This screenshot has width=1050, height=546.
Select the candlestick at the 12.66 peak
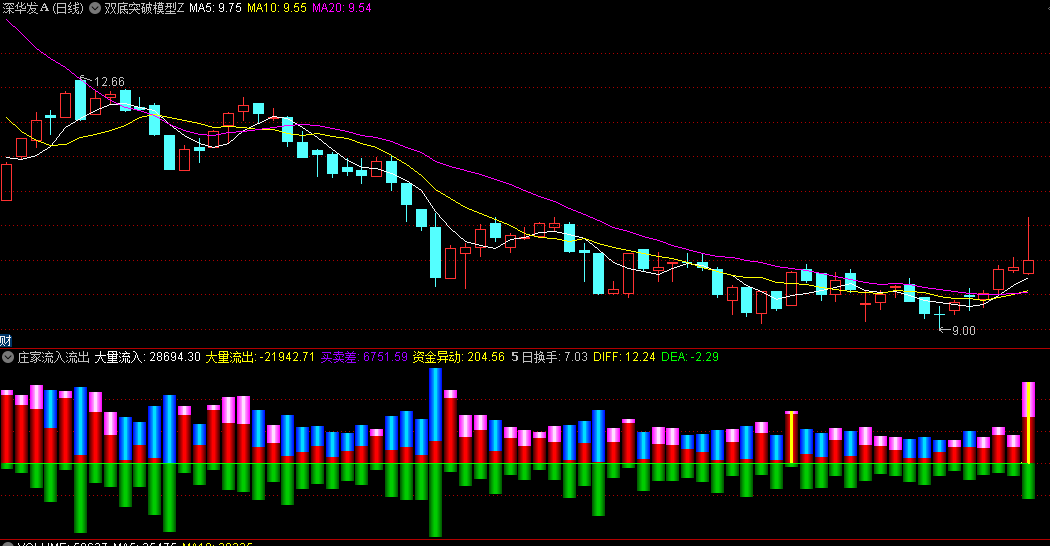[x=80, y=99]
